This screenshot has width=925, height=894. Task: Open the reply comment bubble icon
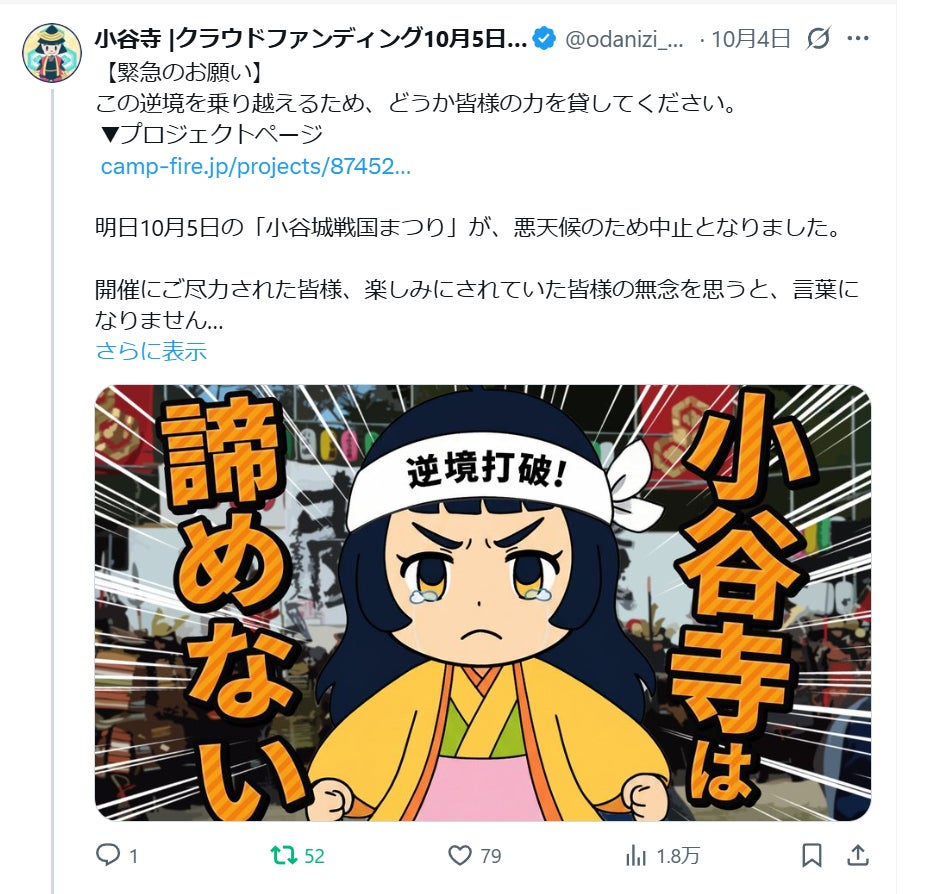coord(107,854)
